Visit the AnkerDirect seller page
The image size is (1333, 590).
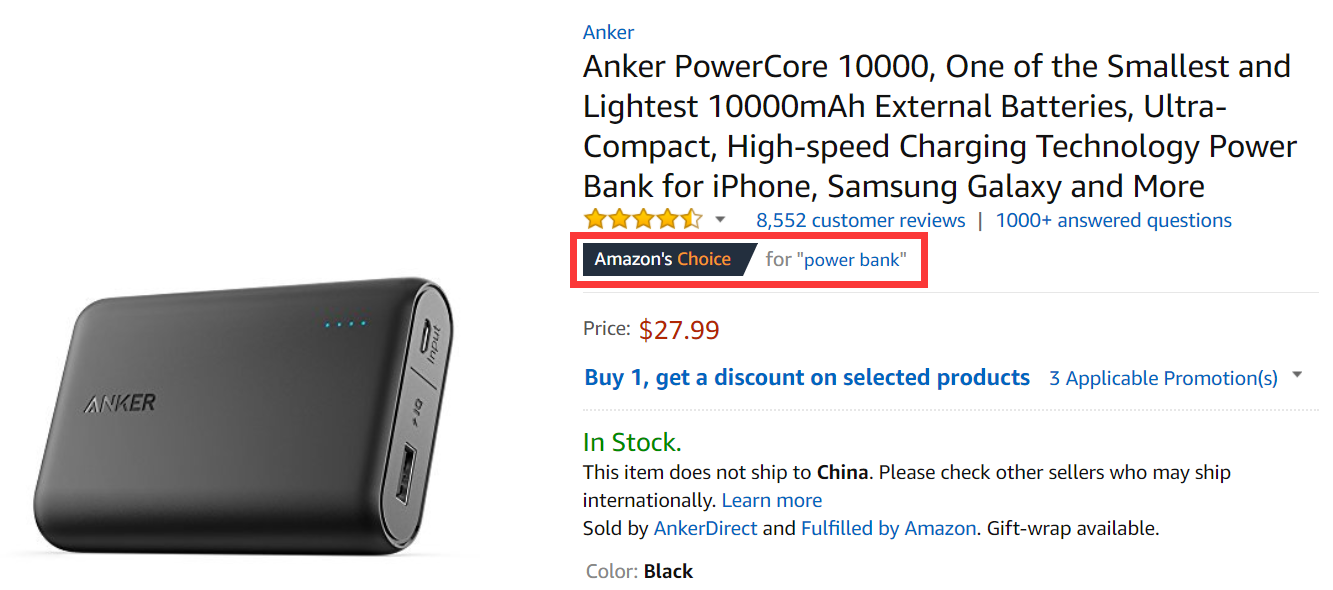point(705,528)
